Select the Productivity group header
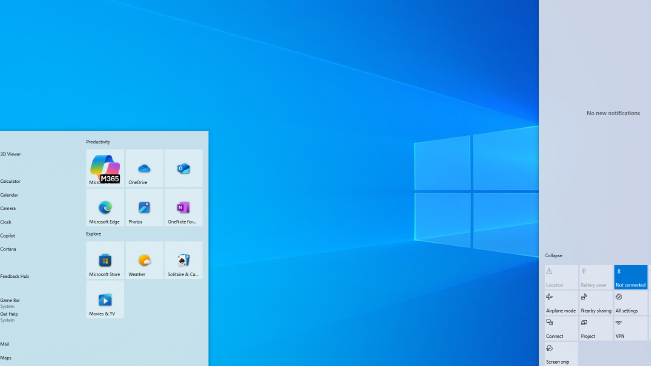Screen dimensions: 651x366 coord(98,142)
